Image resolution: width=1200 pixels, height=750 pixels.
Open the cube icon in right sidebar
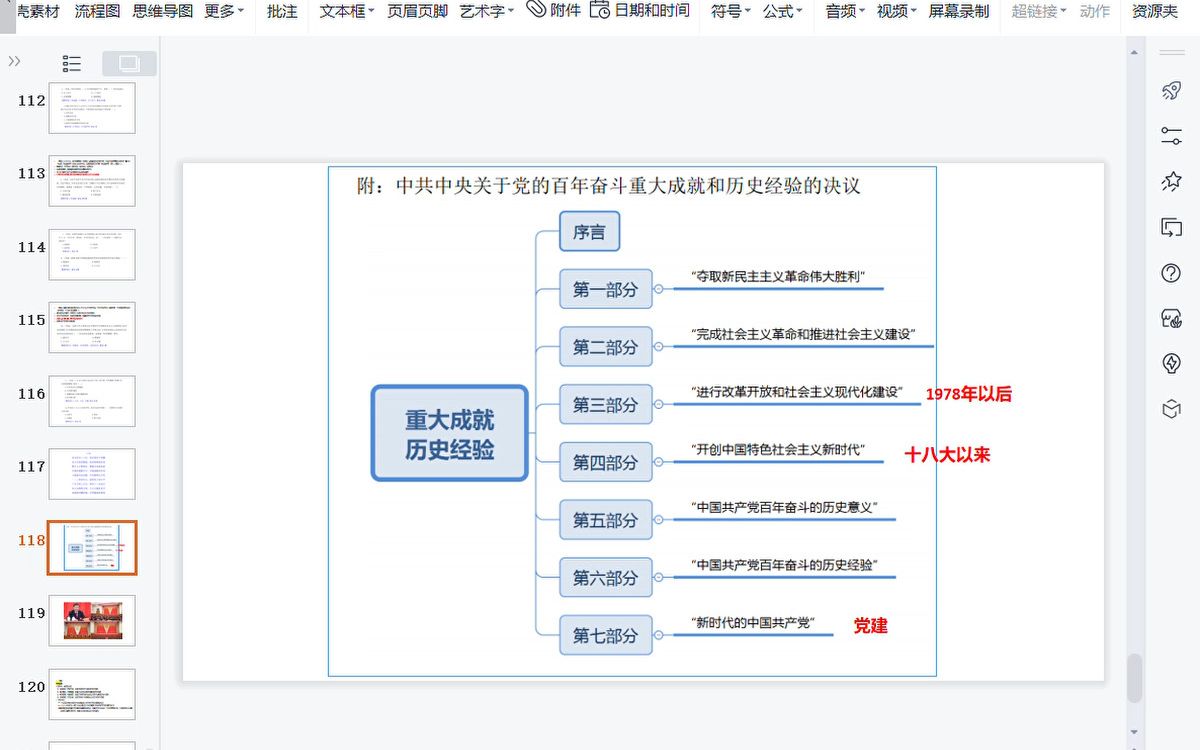(x=1171, y=409)
